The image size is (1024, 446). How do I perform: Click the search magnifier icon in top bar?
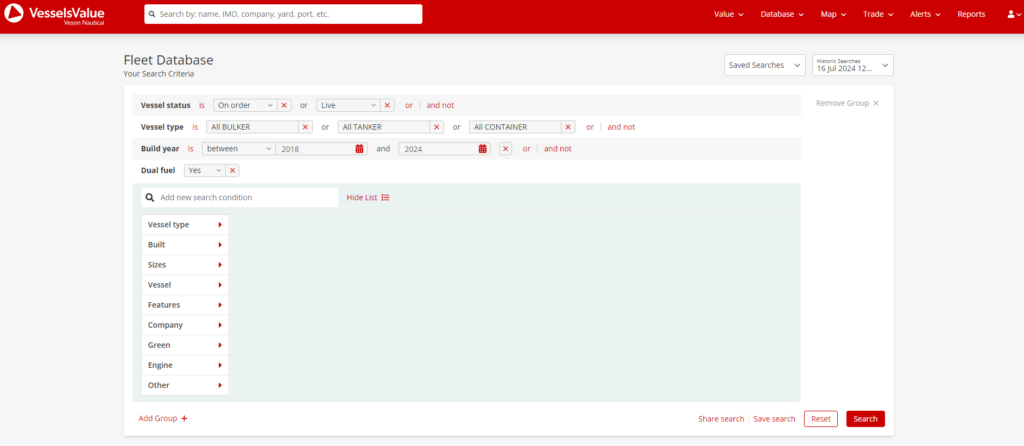[151, 14]
